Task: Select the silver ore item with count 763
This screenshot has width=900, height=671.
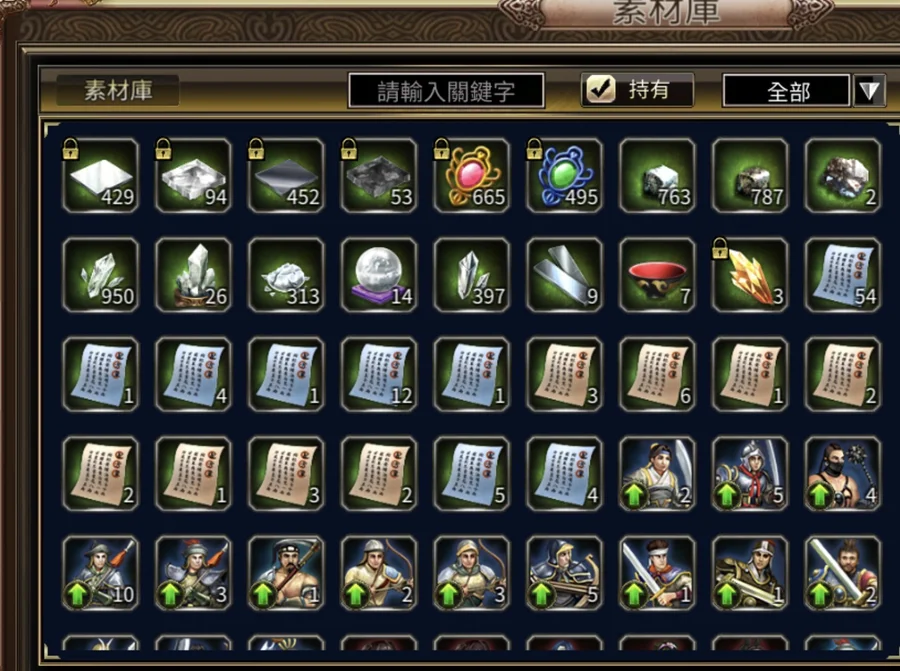Action: click(x=657, y=176)
